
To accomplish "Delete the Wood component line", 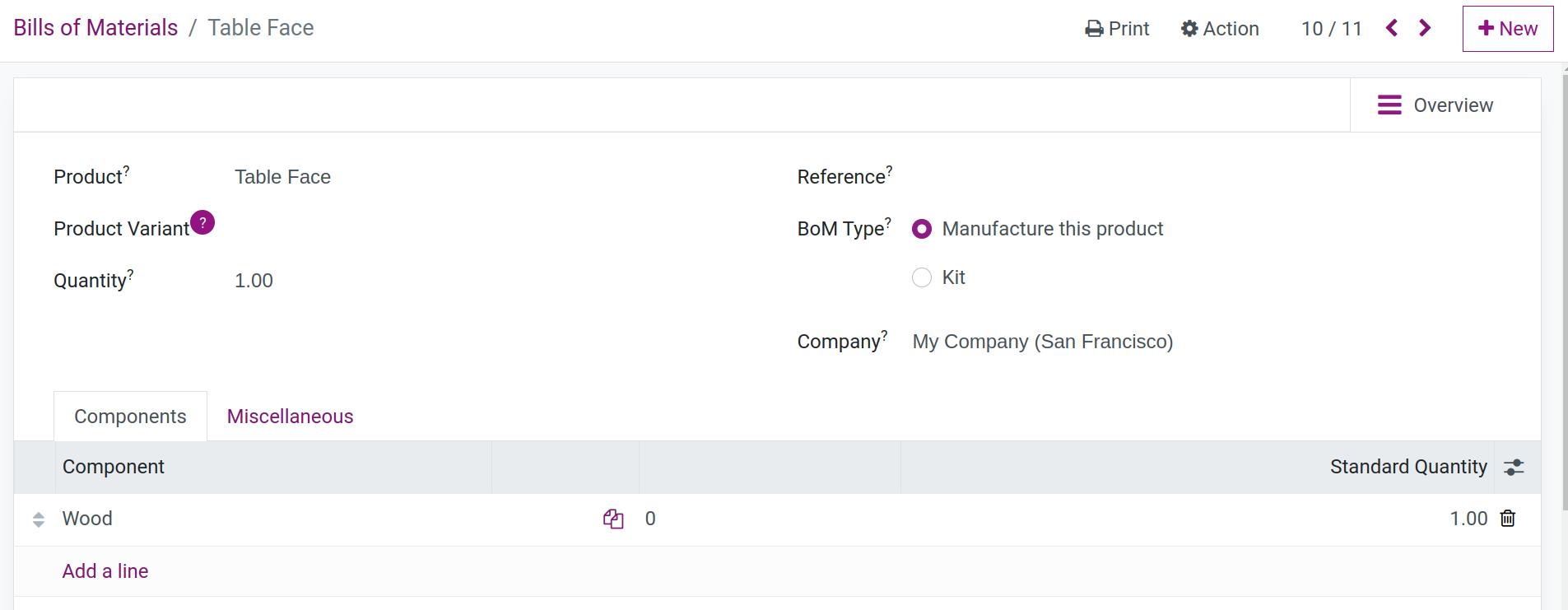I will pyautogui.click(x=1507, y=518).
